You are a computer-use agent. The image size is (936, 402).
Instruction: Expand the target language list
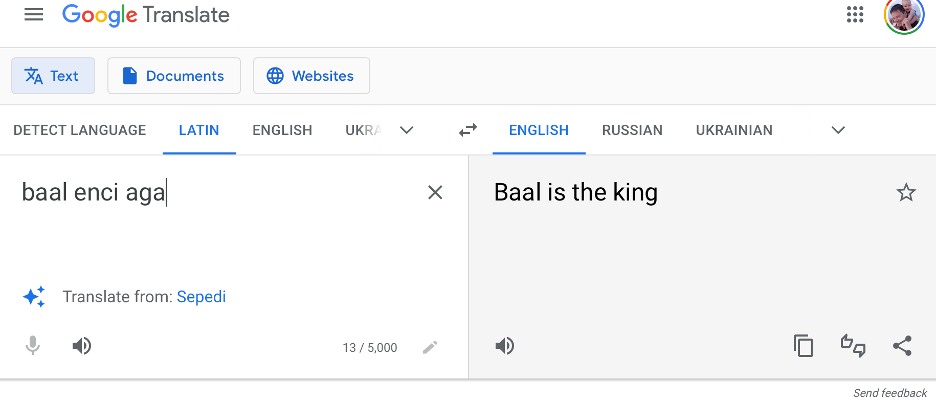click(x=838, y=130)
